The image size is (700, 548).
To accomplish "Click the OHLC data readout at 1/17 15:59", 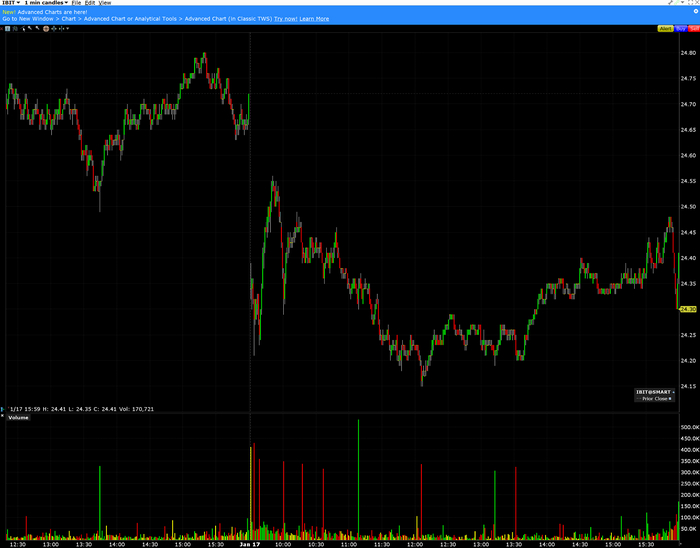I will point(82,409).
